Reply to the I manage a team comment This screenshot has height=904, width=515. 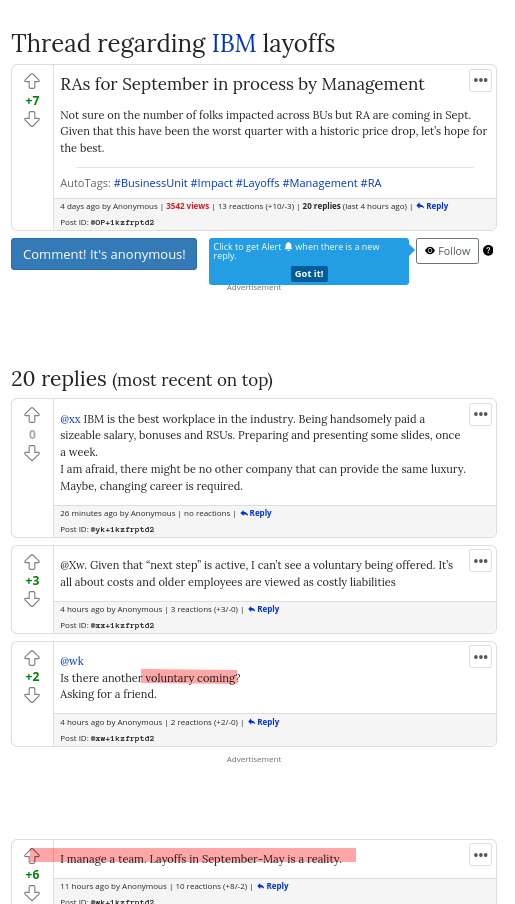tap(273, 886)
